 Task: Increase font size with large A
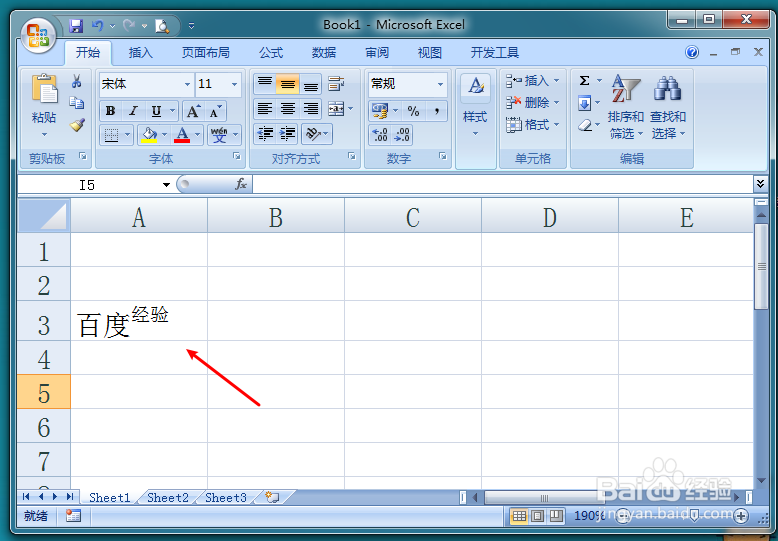point(193,111)
